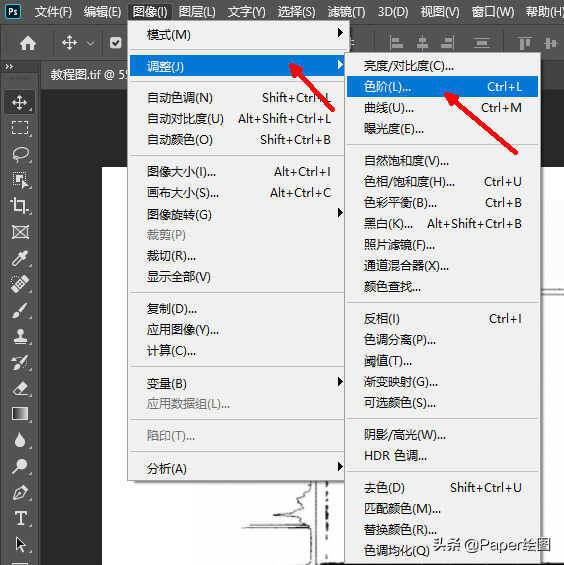Select the Object Selection tool

coord(20,180)
